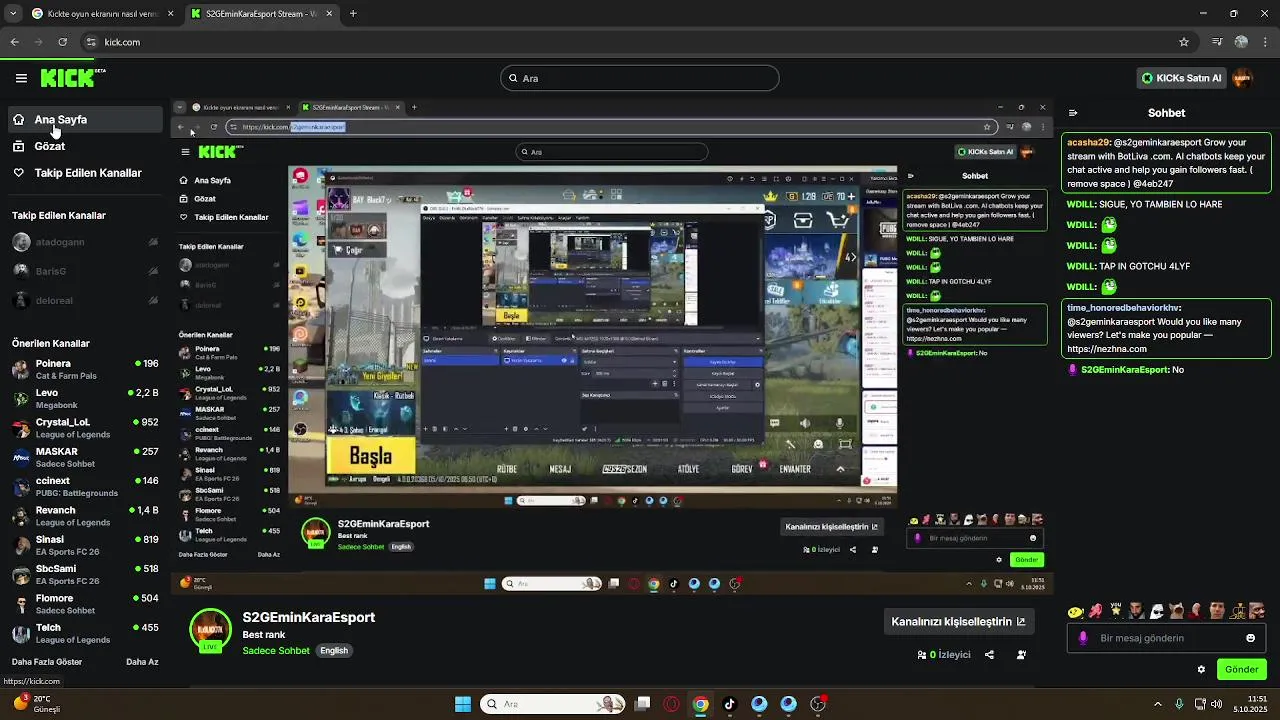The image size is (1280, 720).
Task: Go to Ana Sayfa in sidebar
Action: (85, 119)
